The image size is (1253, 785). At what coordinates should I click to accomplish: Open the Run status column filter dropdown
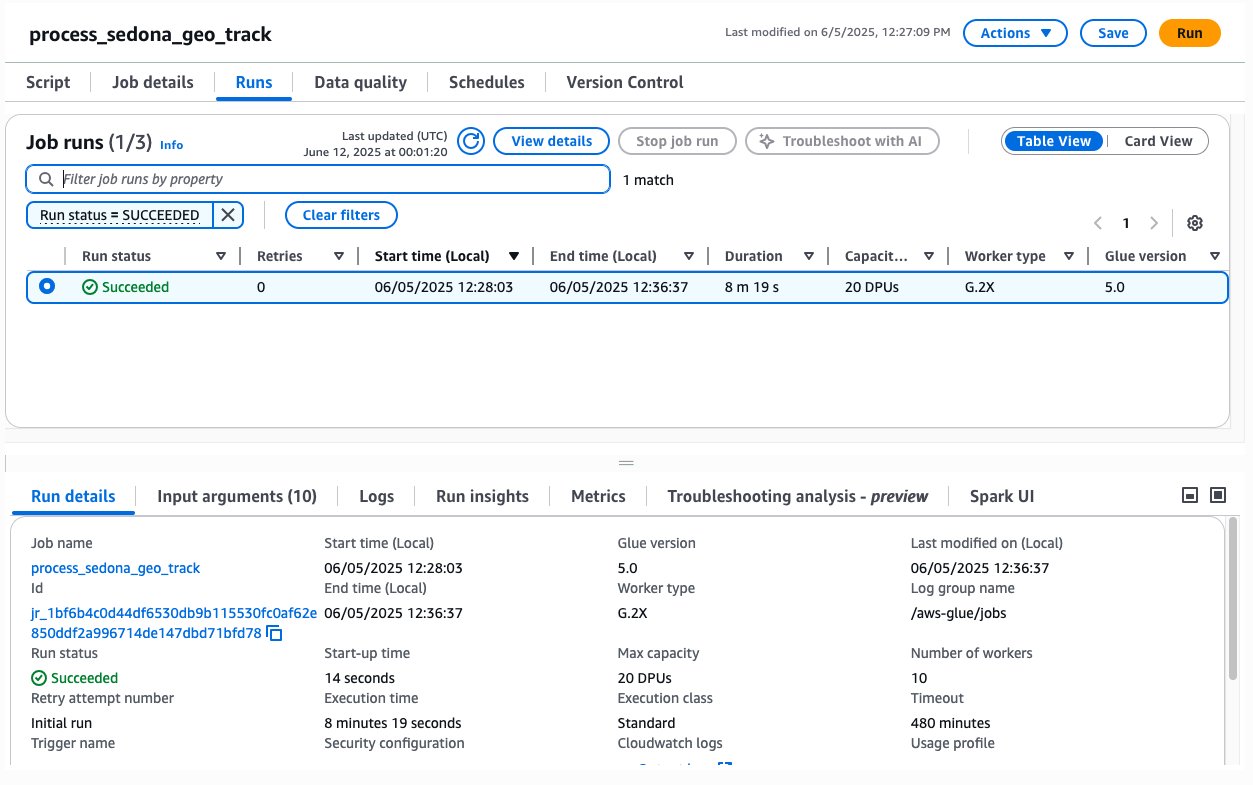tap(221, 255)
